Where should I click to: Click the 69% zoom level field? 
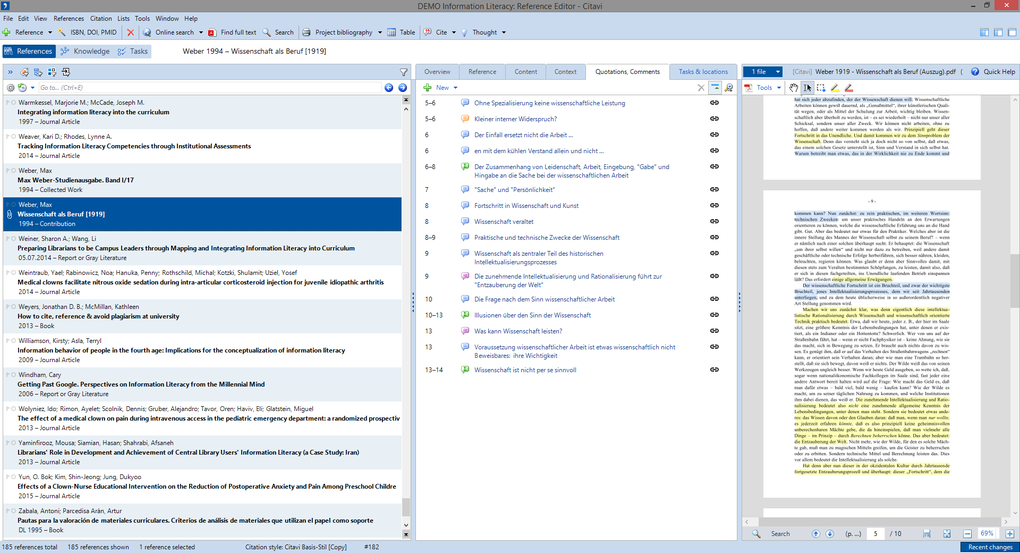click(x=987, y=533)
